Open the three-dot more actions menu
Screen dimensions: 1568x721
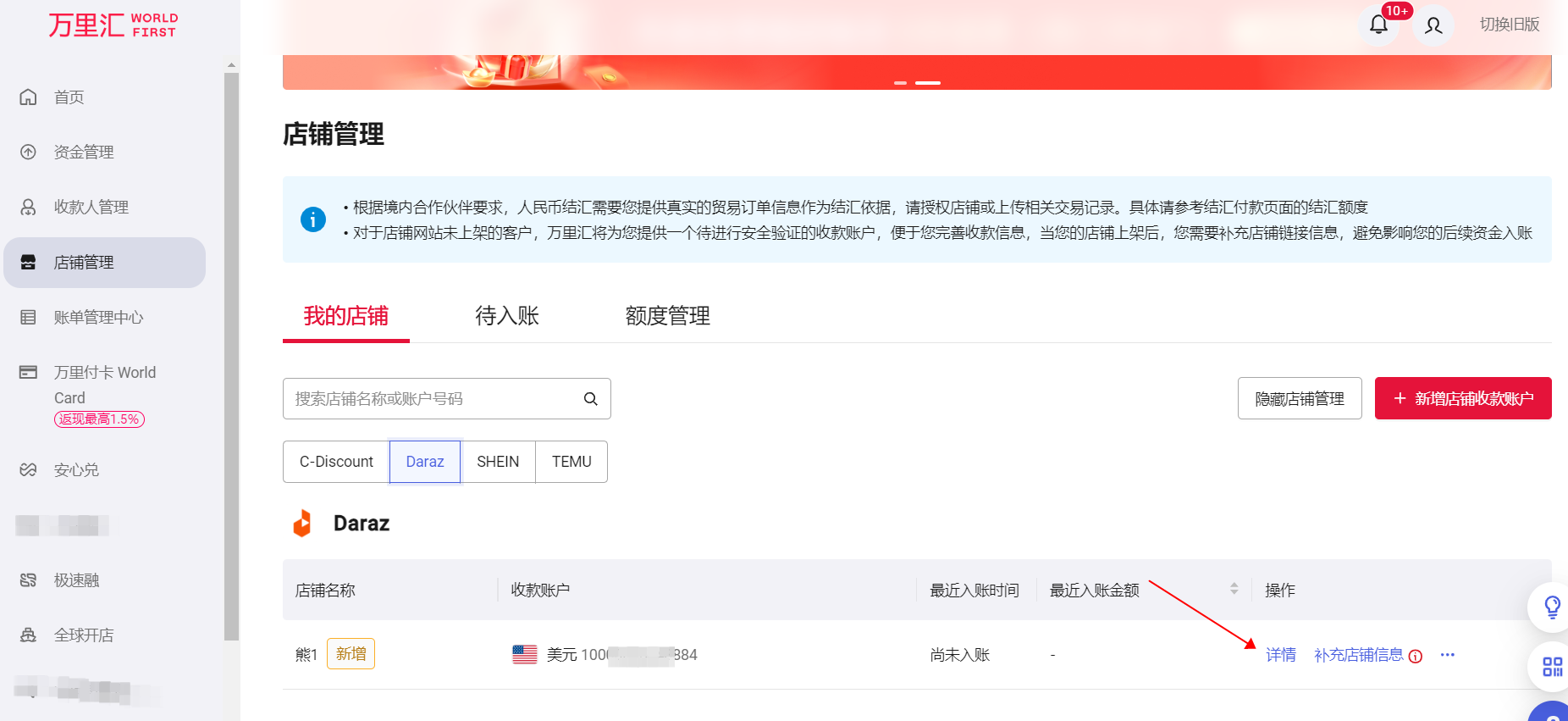(1448, 655)
